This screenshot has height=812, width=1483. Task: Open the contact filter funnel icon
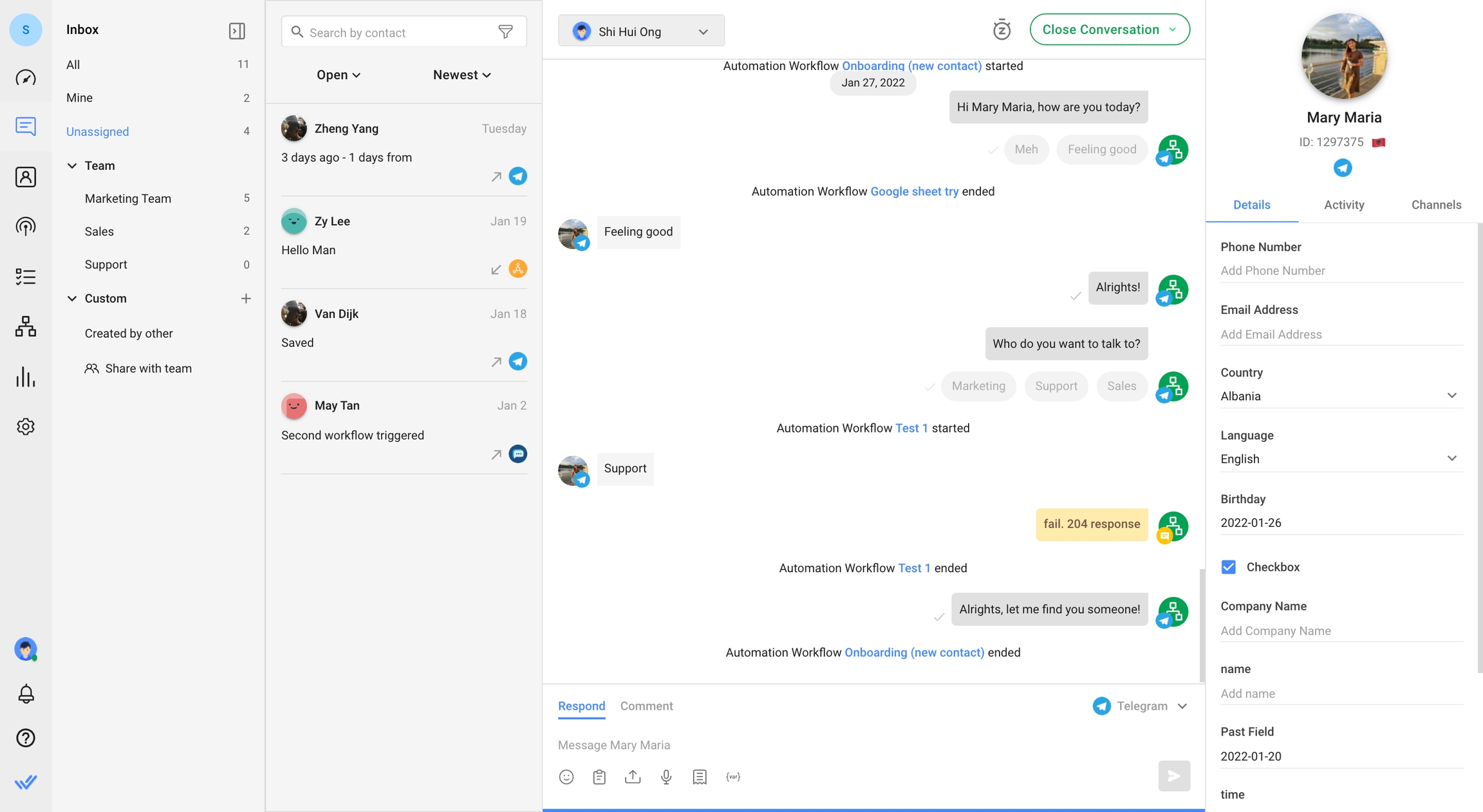tap(506, 32)
